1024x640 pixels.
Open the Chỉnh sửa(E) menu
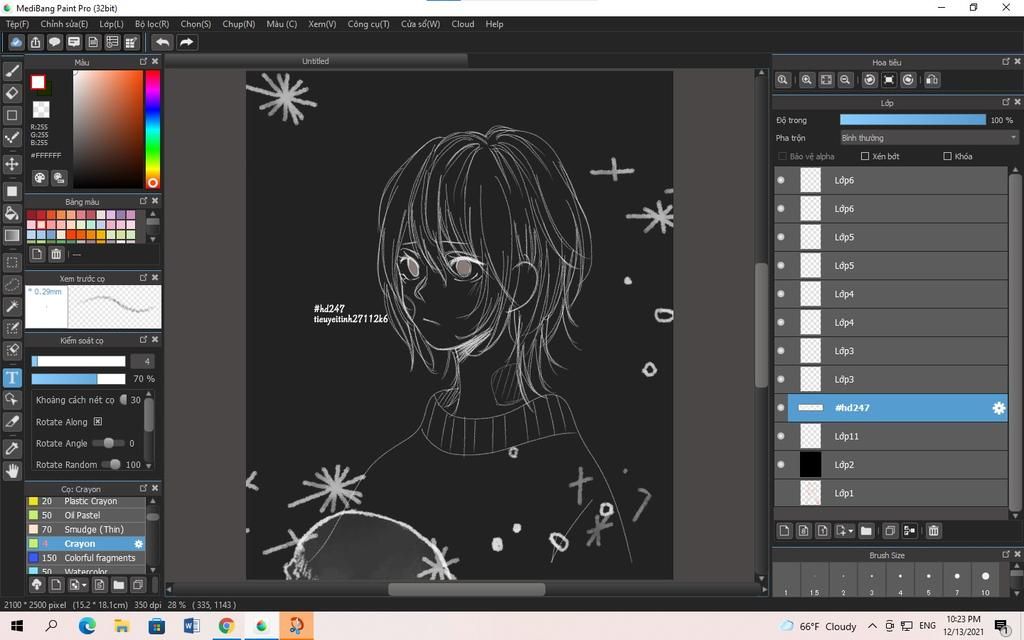pos(64,24)
